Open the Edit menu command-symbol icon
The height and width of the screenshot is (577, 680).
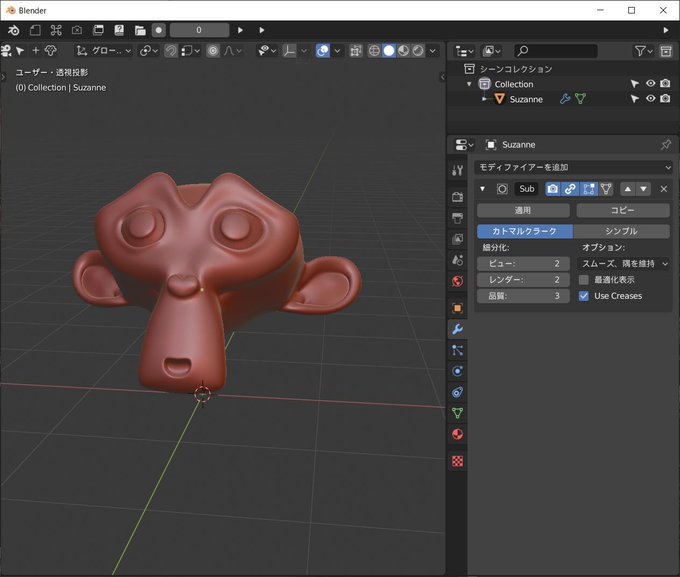tap(56, 30)
